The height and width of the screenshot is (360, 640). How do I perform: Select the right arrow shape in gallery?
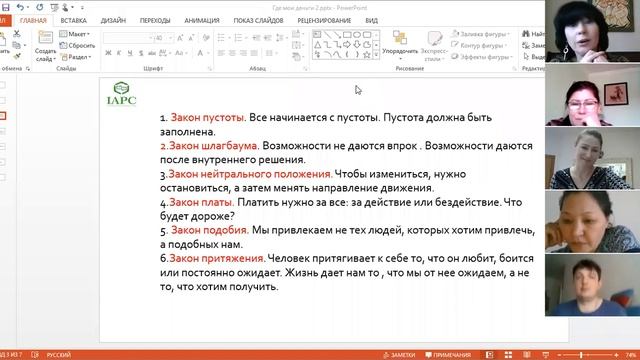click(x=347, y=44)
